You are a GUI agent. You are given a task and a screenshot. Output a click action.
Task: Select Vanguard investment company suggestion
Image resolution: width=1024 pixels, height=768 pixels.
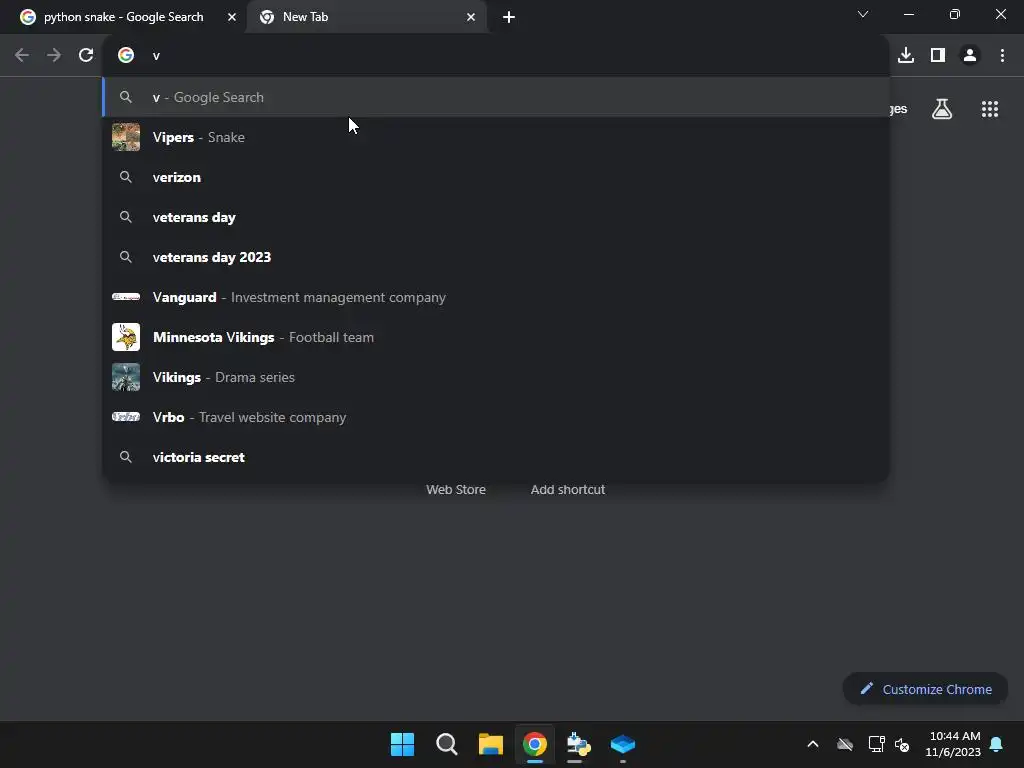coord(496,297)
